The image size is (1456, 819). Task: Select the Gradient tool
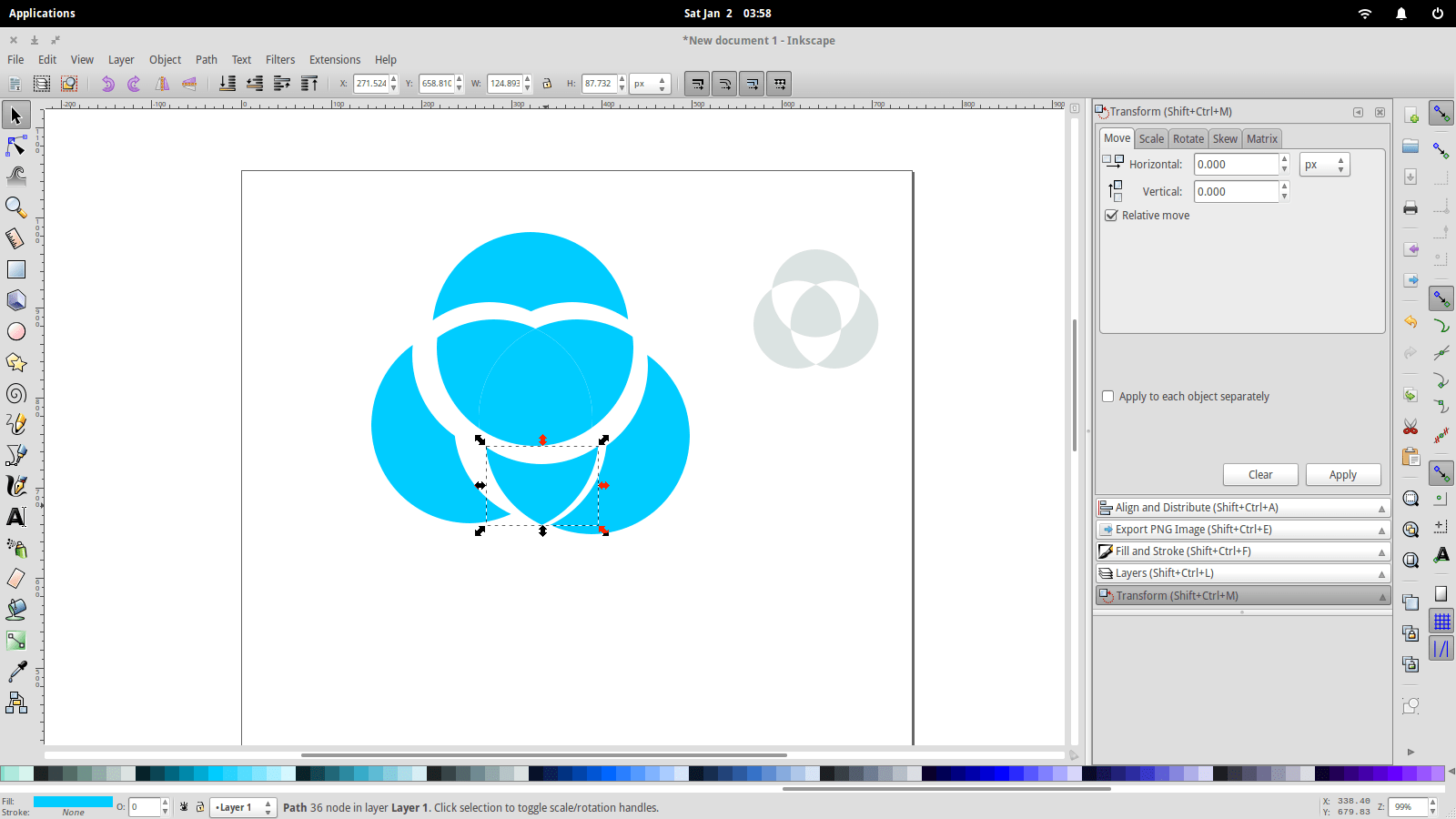coord(16,641)
